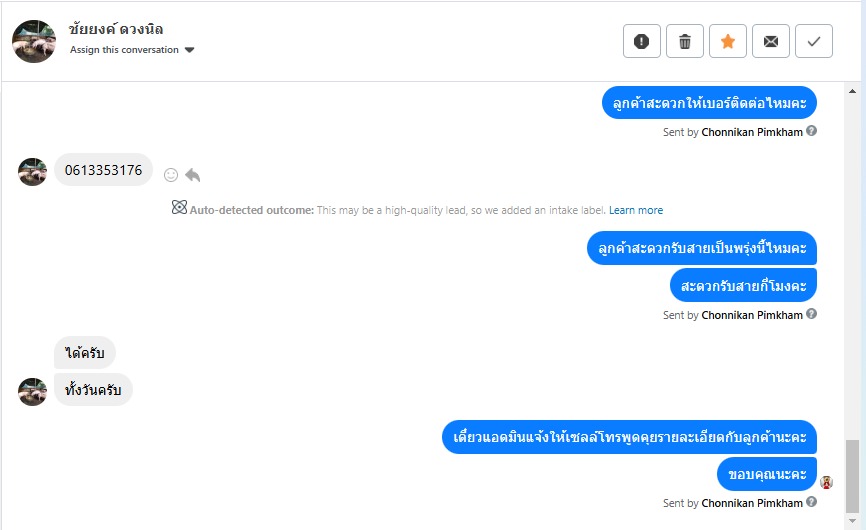Image resolution: width=866 pixels, height=530 pixels.
Task: Mark conversation done with checkmark button
Action: coord(814,41)
